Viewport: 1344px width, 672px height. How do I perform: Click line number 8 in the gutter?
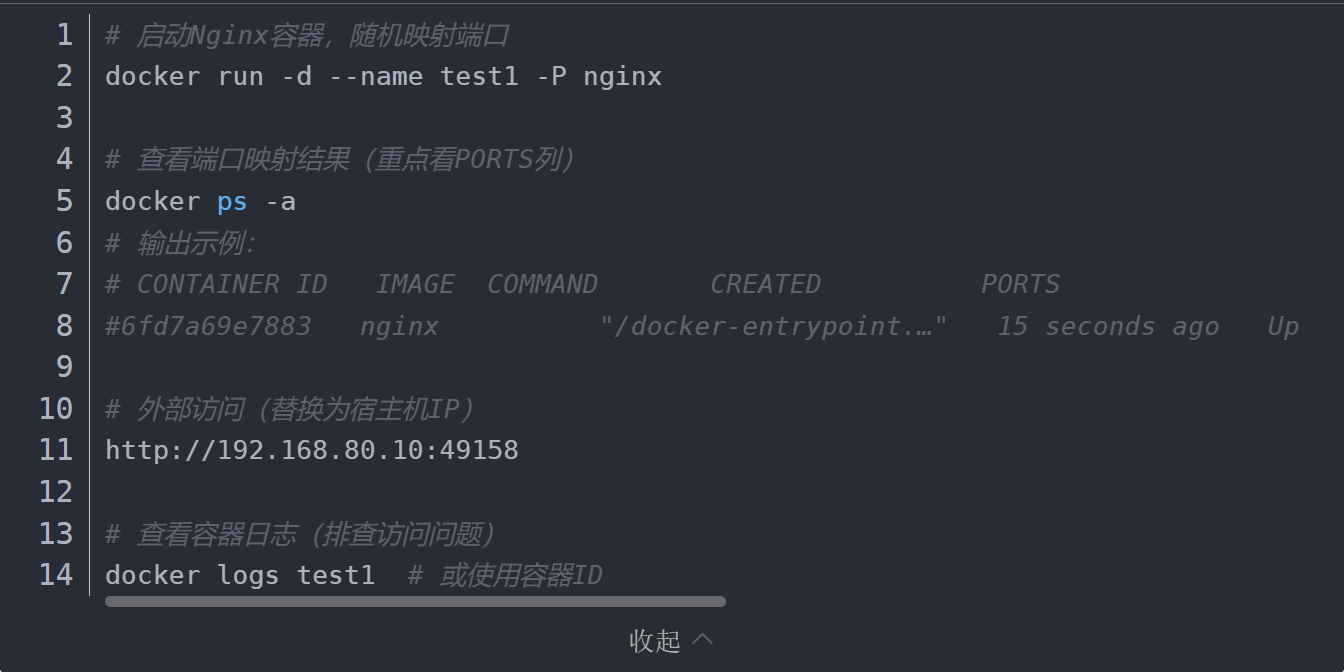[65, 326]
